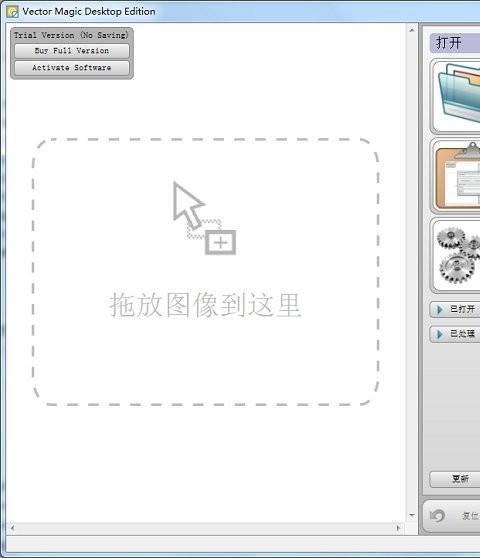This screenshot has height=558, width=480.
Task: Click the 拖放图像到这里 drop zone
Action: [x=205, y=272]
